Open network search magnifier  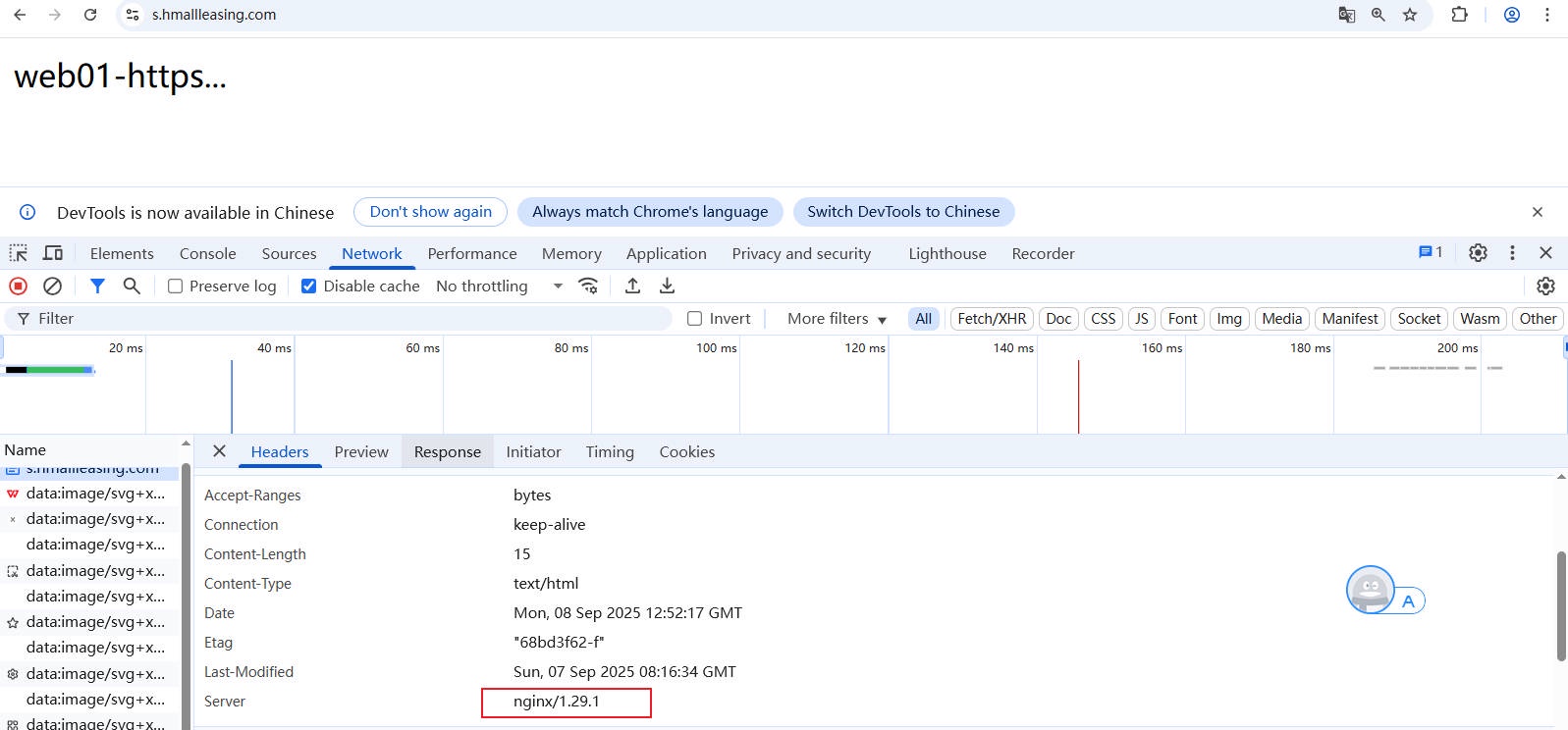click(x=132, y=286)
